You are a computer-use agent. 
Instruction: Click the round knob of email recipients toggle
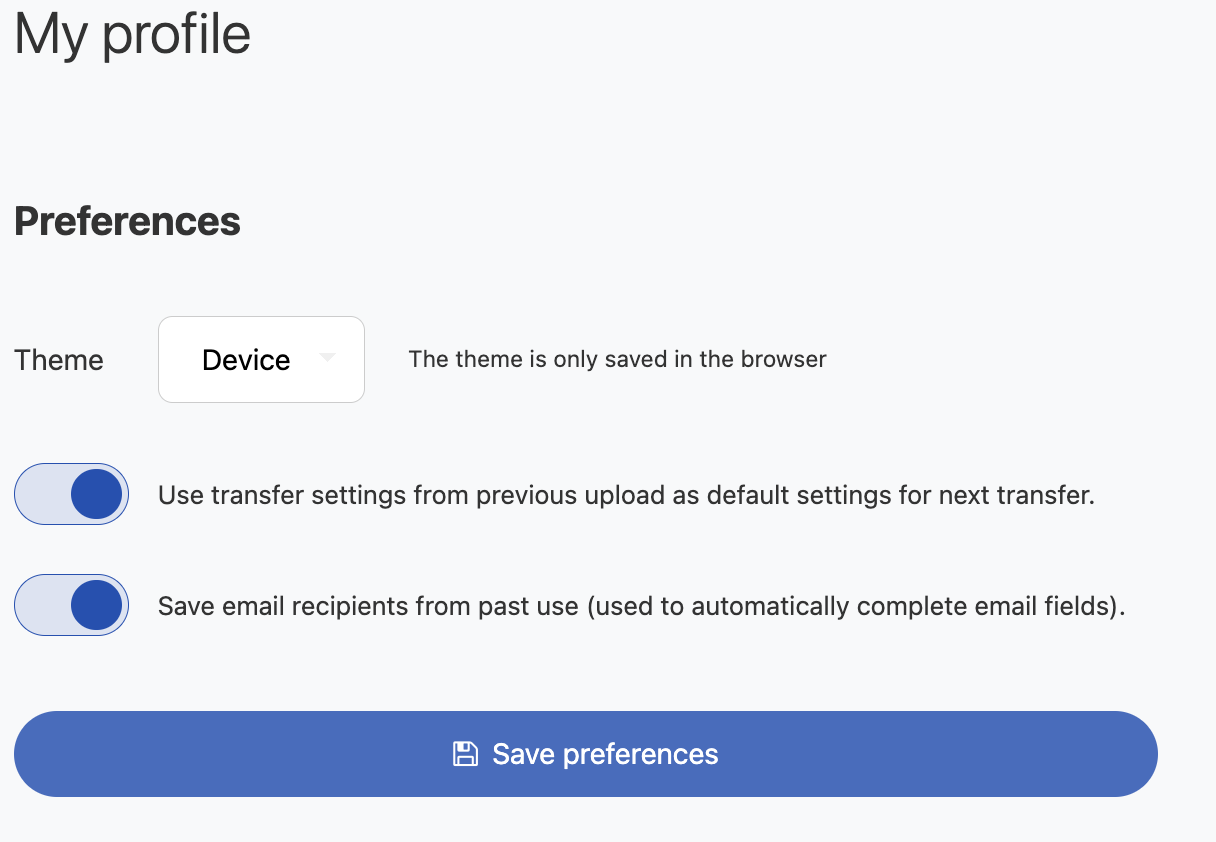[97, 605]
